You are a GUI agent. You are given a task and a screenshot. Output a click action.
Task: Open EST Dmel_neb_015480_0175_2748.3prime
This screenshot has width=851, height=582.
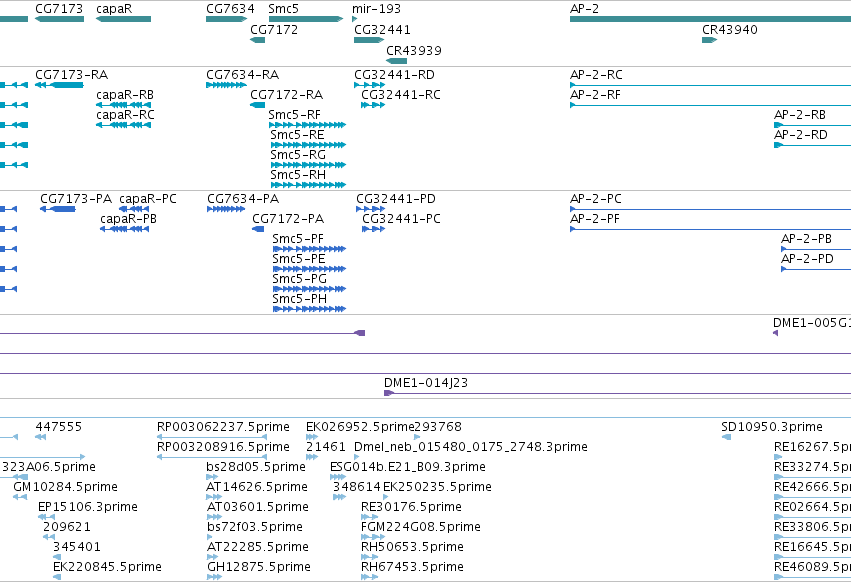pyautogui.click(x=357, y=457)
